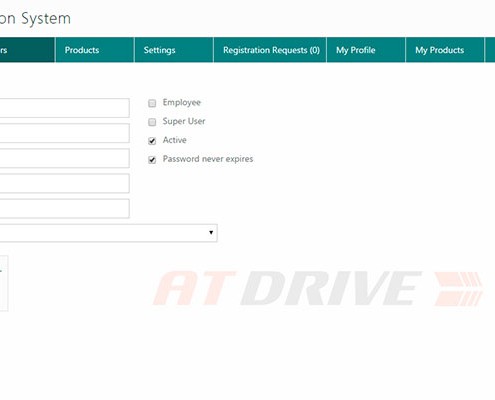The width and height of the screenshot is (495, 400).
Task: Enable the Employee checkbox
Action: [x=152, y=103]
